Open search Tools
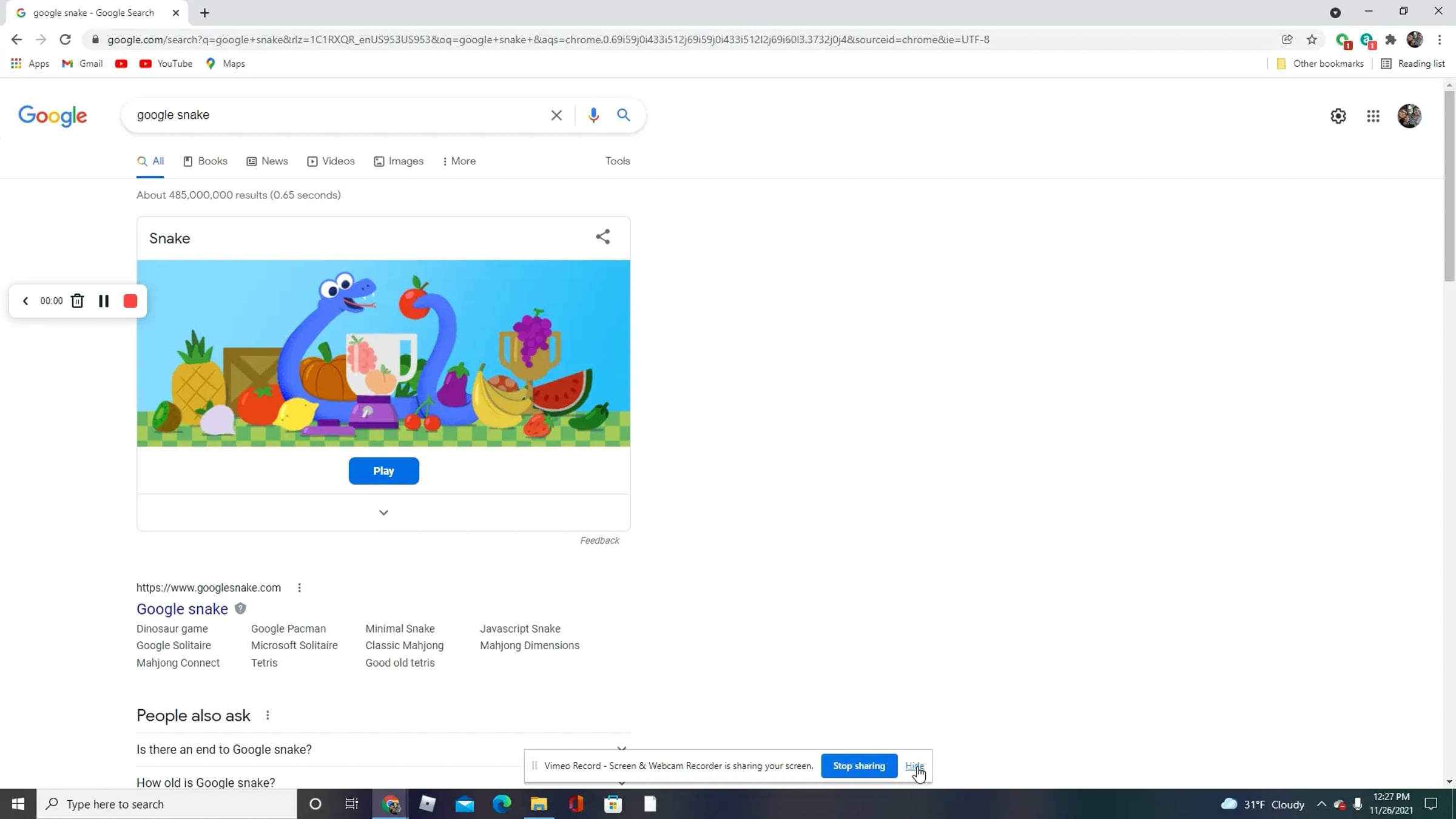The width and height of the screenshot is (1456, 819). (x=618, y=161)
